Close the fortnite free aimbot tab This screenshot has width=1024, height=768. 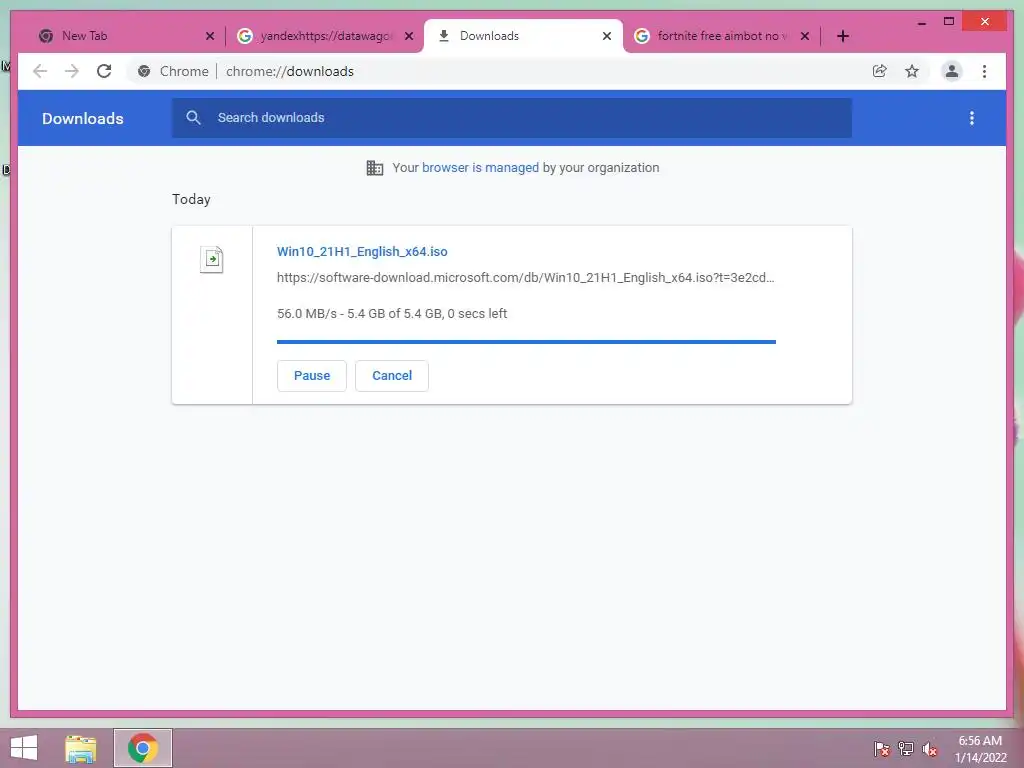click(805, 36)
